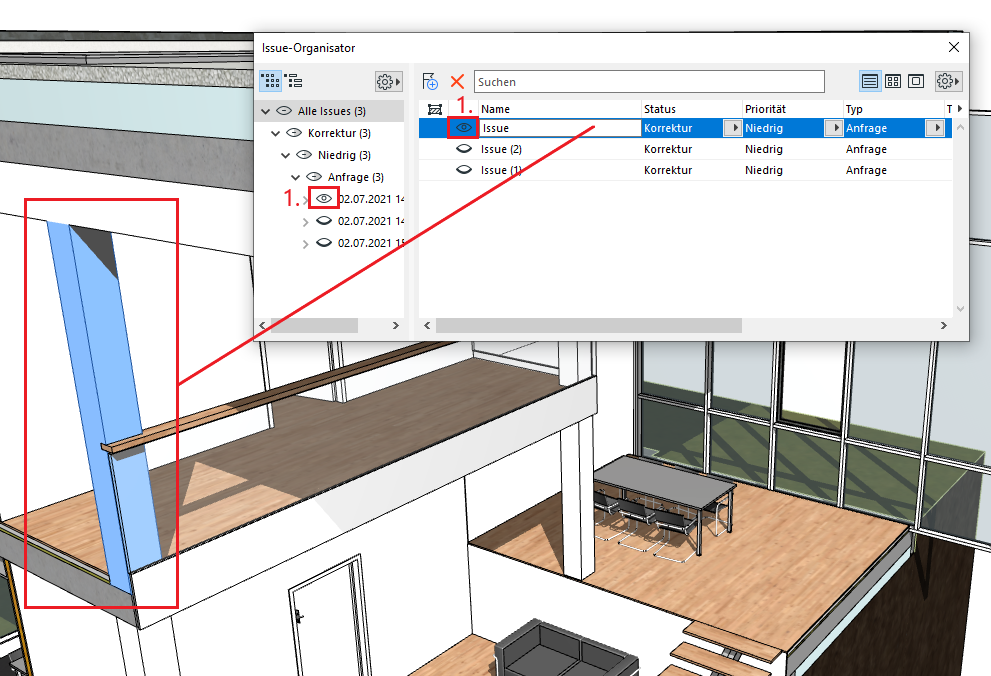Open the right-side gear settings menu
Image resolution: width=991 pixels, height=676 pixels.
(x=947, y=81)
